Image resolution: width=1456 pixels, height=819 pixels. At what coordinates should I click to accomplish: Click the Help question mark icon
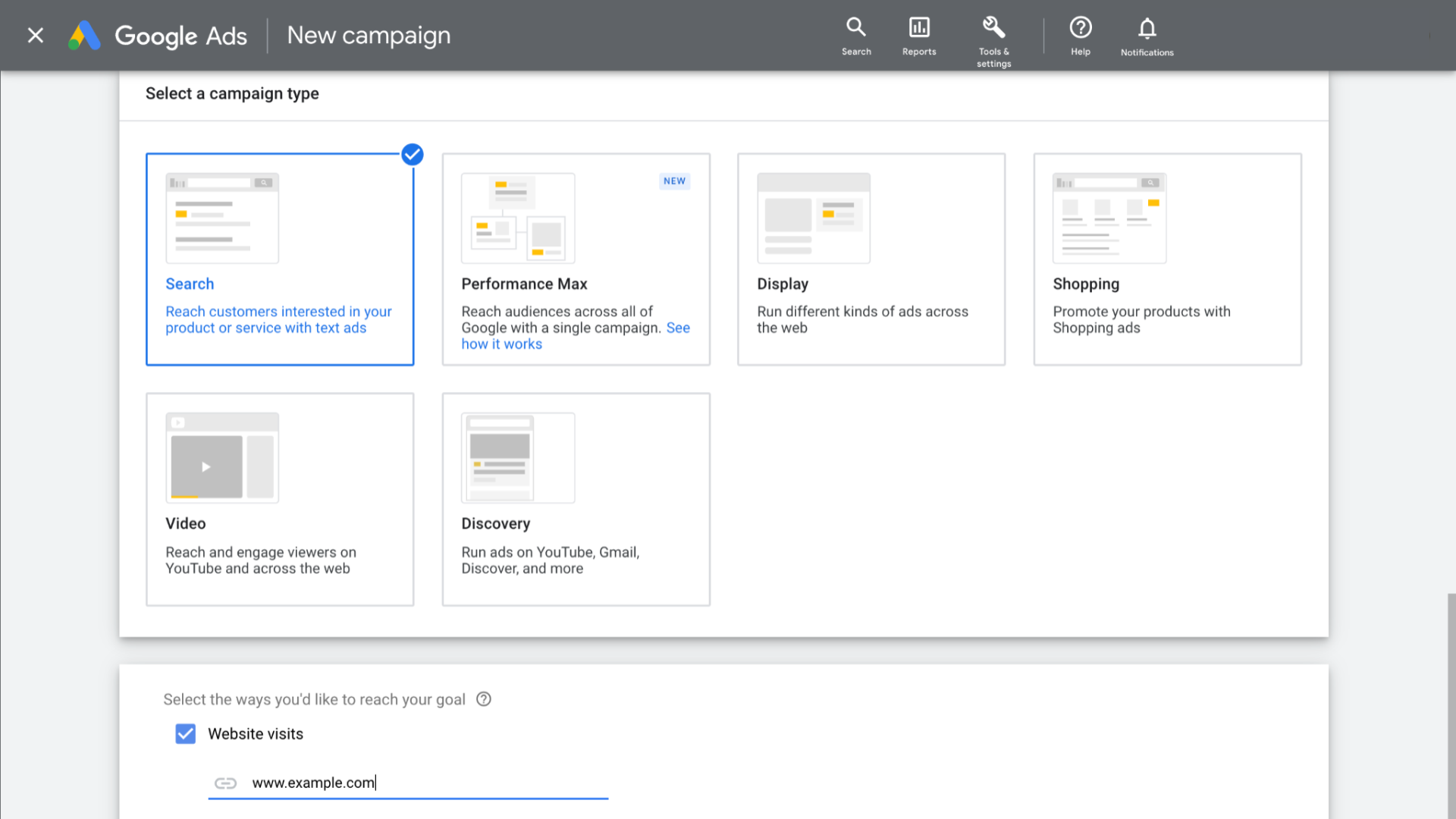(x=1081, y=35)
